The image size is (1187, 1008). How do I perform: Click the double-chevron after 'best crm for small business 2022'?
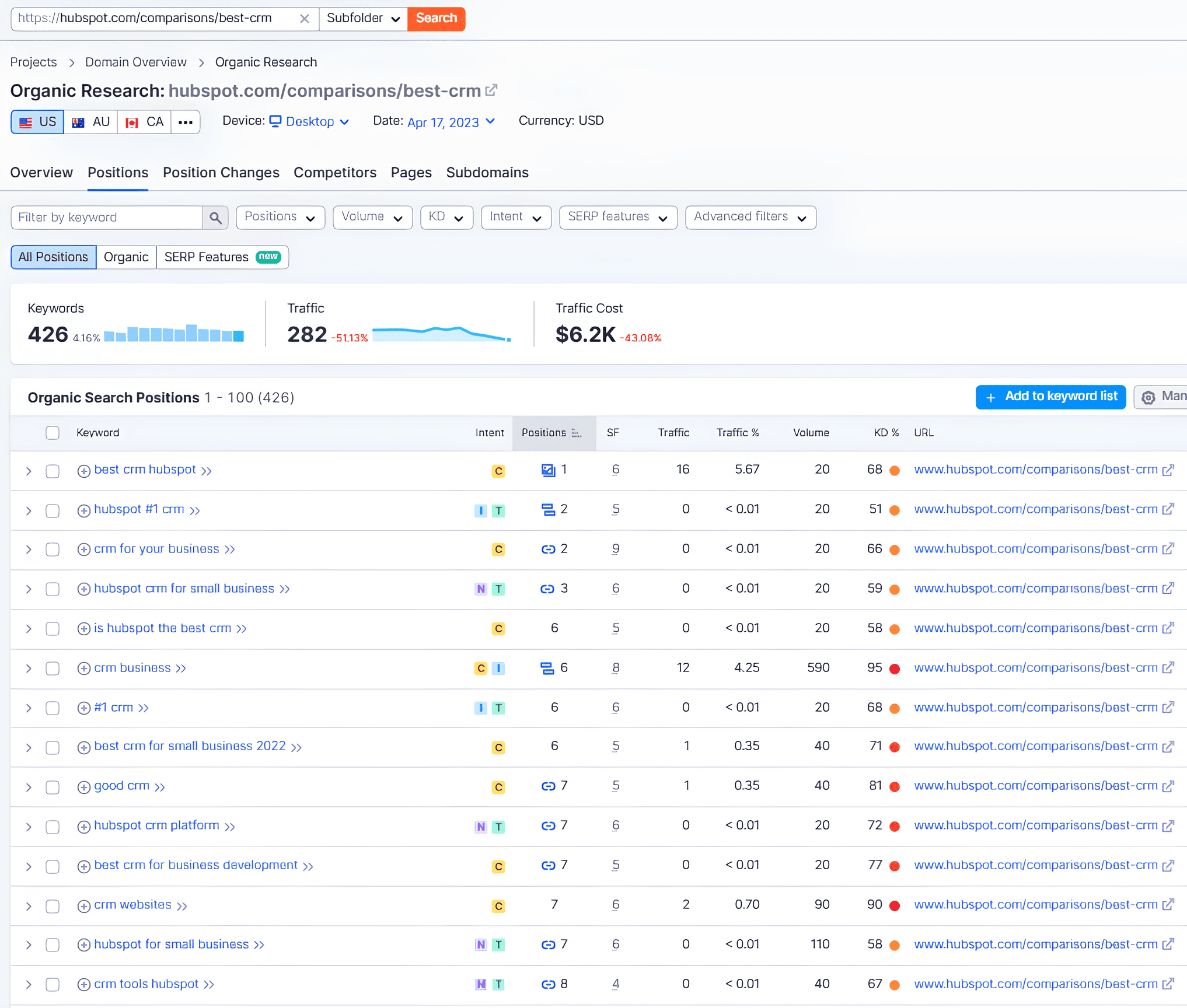click(296, 747)
